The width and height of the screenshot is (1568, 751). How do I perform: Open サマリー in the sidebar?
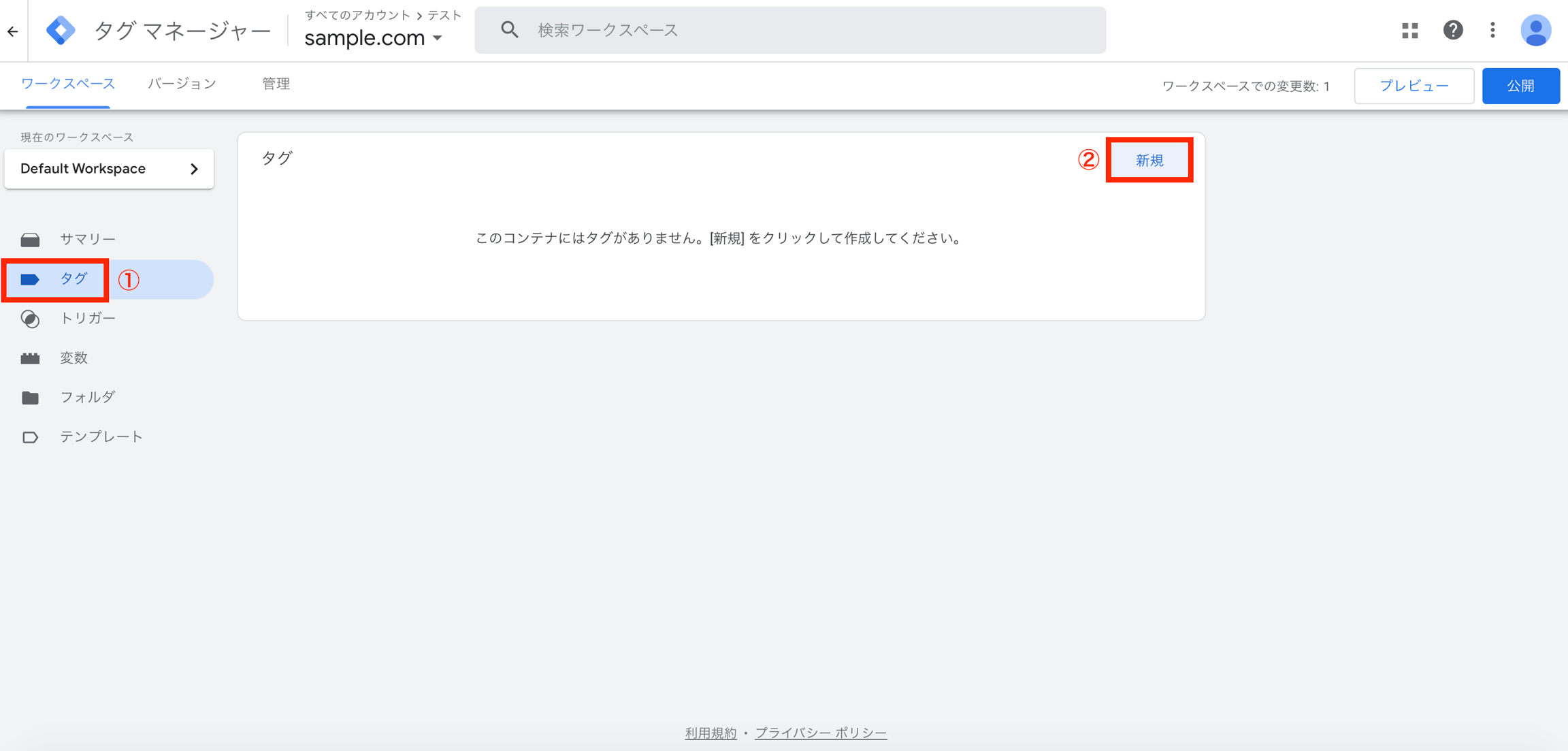(x=87, y=239)
